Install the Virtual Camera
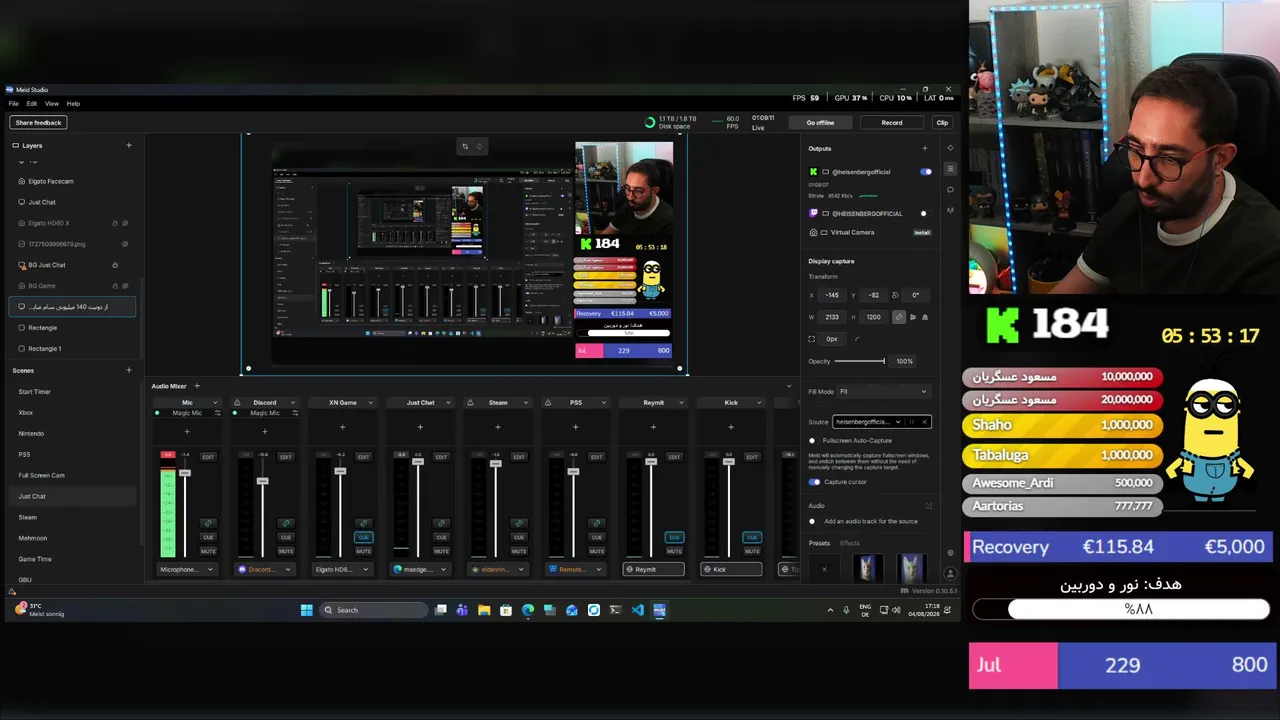Image resolution: width=1280 pixels, height=720 pixels. coord(922,232)
